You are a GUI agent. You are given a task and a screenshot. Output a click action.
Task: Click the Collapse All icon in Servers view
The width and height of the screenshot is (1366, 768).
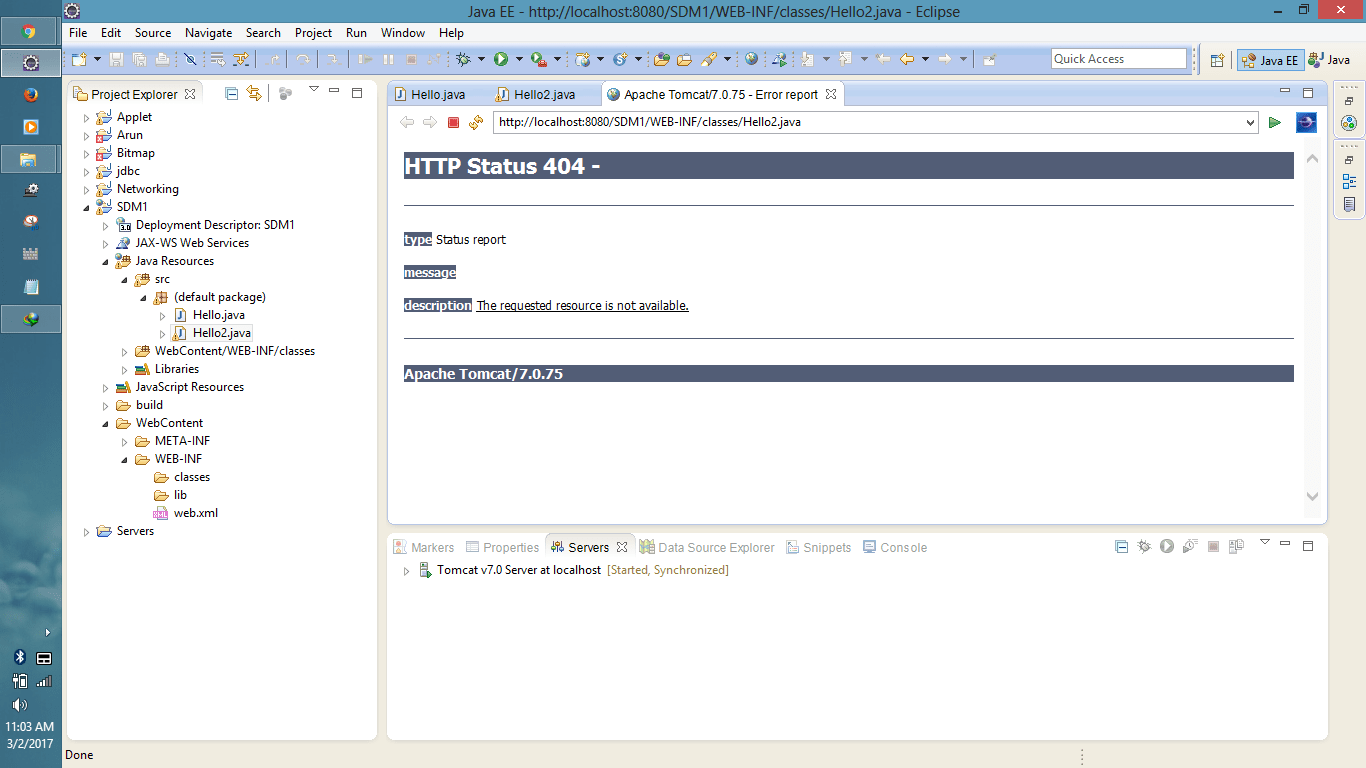[x=1121, y=546]
